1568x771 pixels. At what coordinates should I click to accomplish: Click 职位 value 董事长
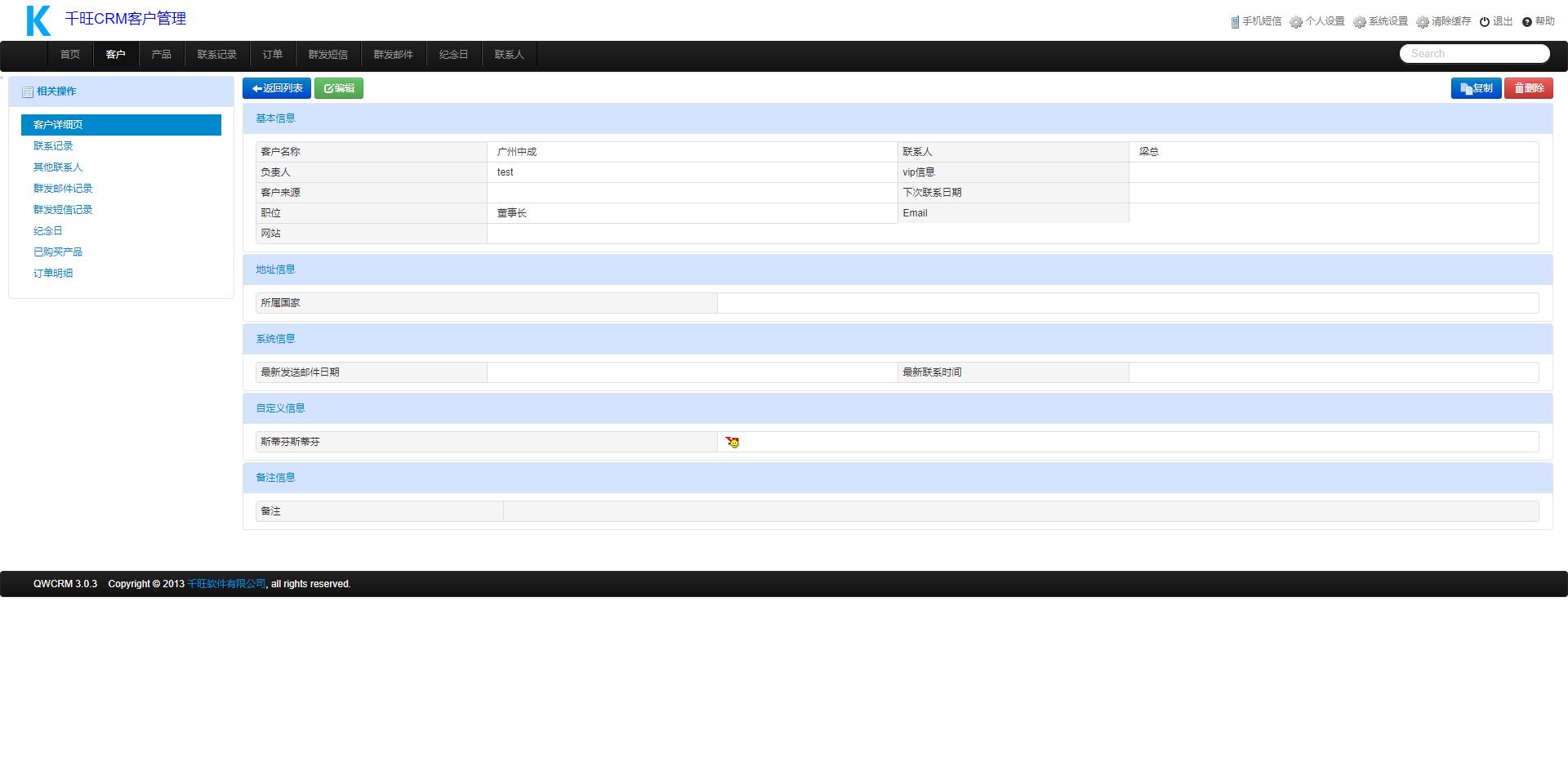coord(512,213)
